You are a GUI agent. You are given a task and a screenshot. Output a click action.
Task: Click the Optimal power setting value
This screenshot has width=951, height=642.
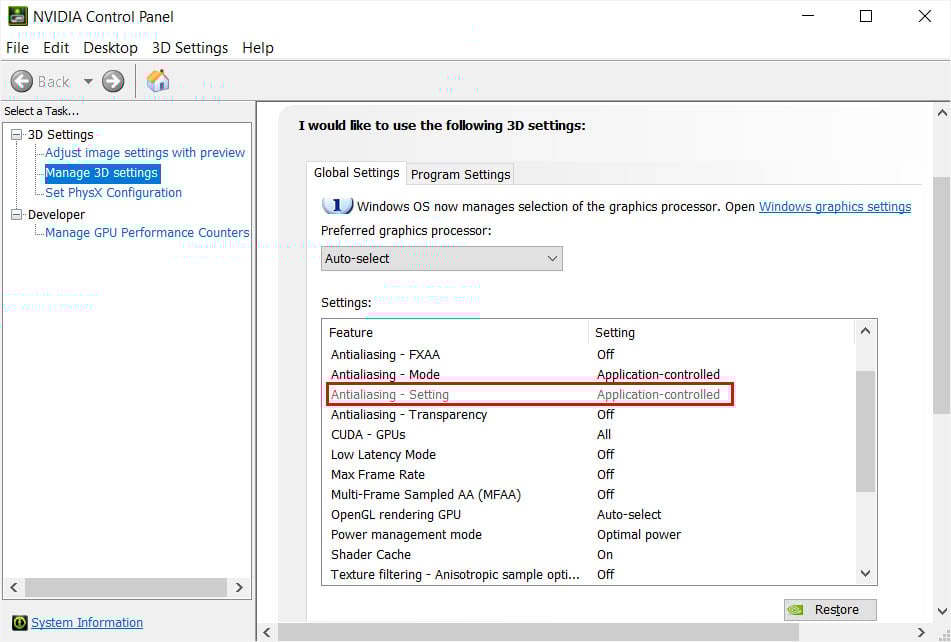639,535
